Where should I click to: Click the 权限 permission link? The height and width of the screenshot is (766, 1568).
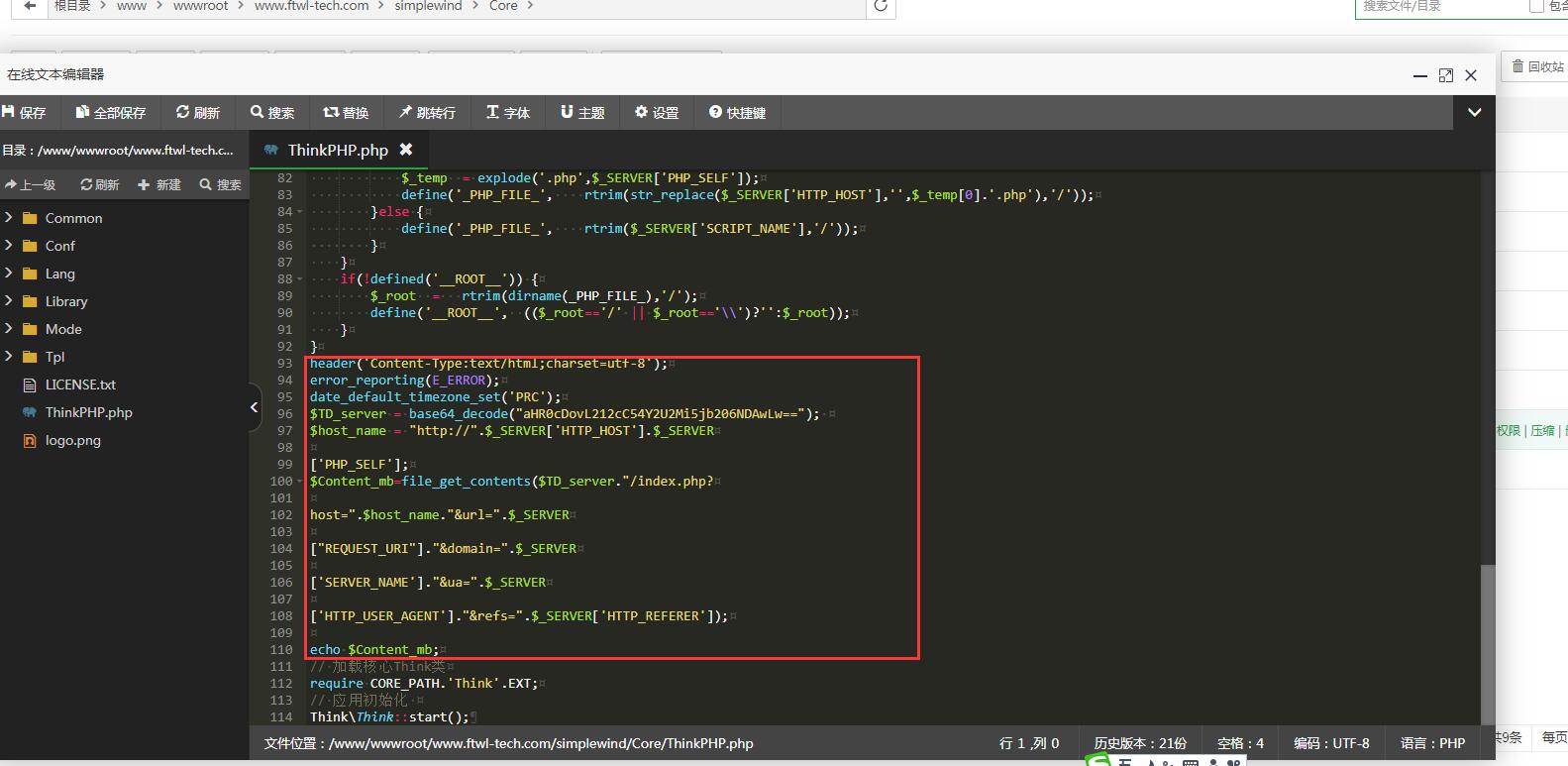pos(1508,430)
